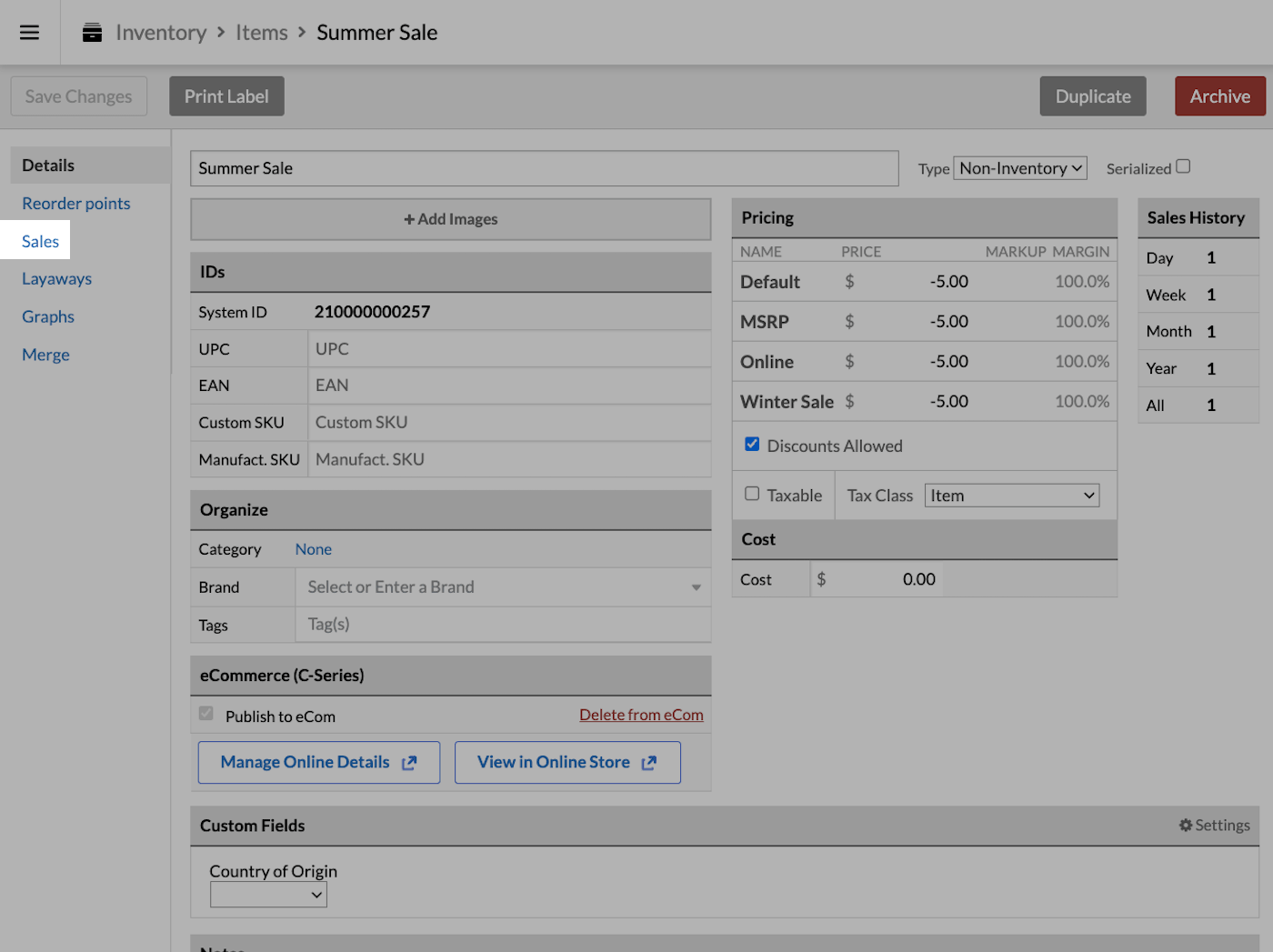Image resolution: width=1273 pixels, height=952 pixels.
Task: Click the EAN input field
Action: [x=509, y=386]
